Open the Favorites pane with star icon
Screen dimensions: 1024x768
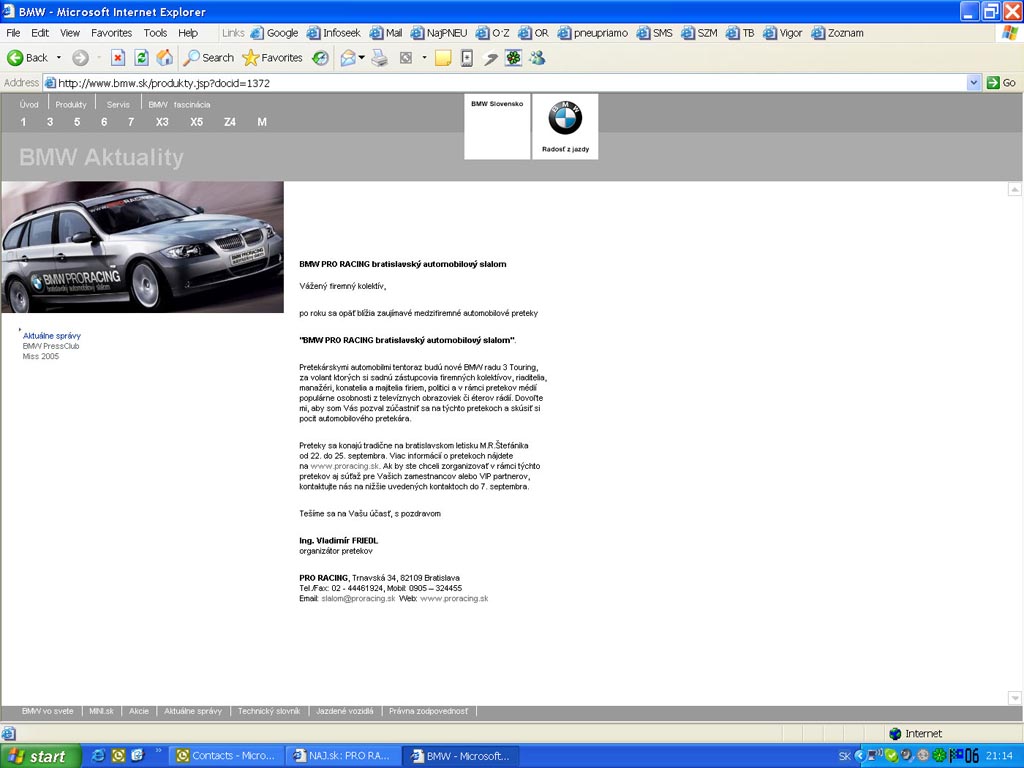272,58
